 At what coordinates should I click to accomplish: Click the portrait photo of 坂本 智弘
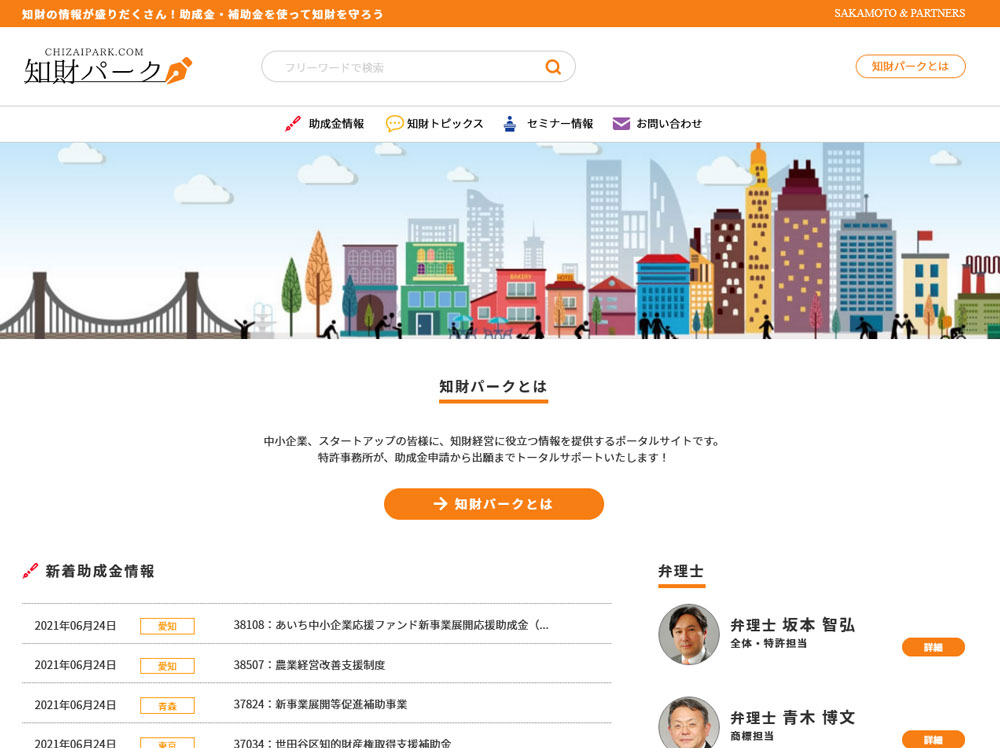tap(689, 634)
